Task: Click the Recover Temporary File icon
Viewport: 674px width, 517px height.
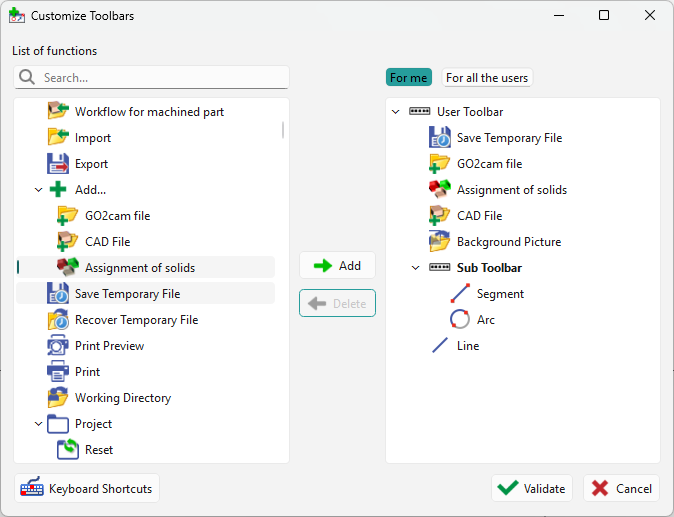Action: click(58, 320)
